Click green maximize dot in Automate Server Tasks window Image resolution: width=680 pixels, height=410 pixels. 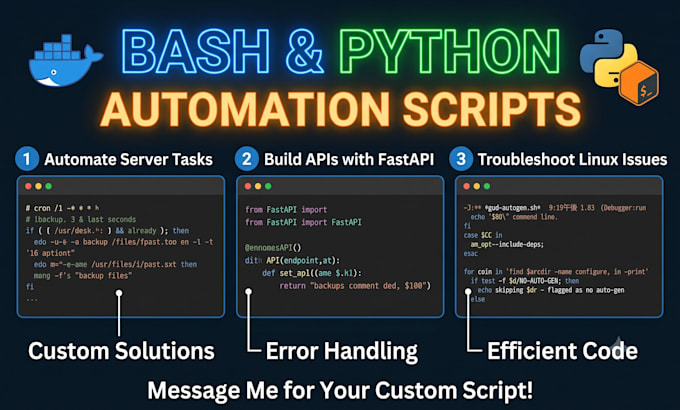pos(49,186)
